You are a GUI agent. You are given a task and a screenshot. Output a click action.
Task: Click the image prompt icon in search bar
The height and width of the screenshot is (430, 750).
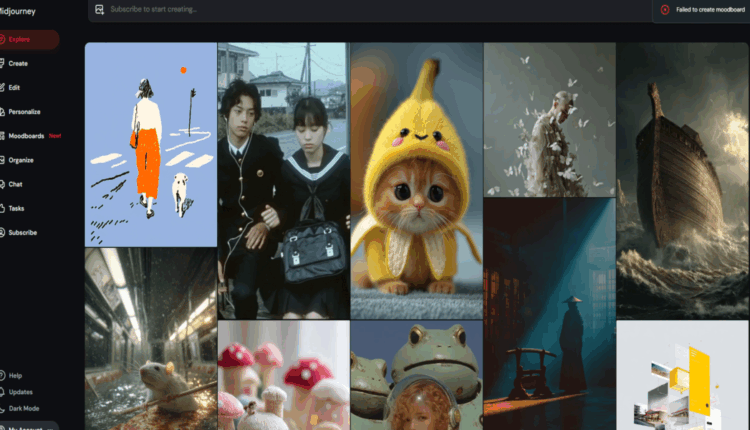(x=99, y=9)
